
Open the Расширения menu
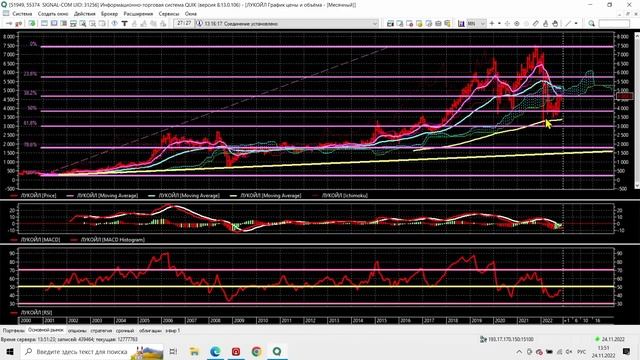[x=138, y=13]
